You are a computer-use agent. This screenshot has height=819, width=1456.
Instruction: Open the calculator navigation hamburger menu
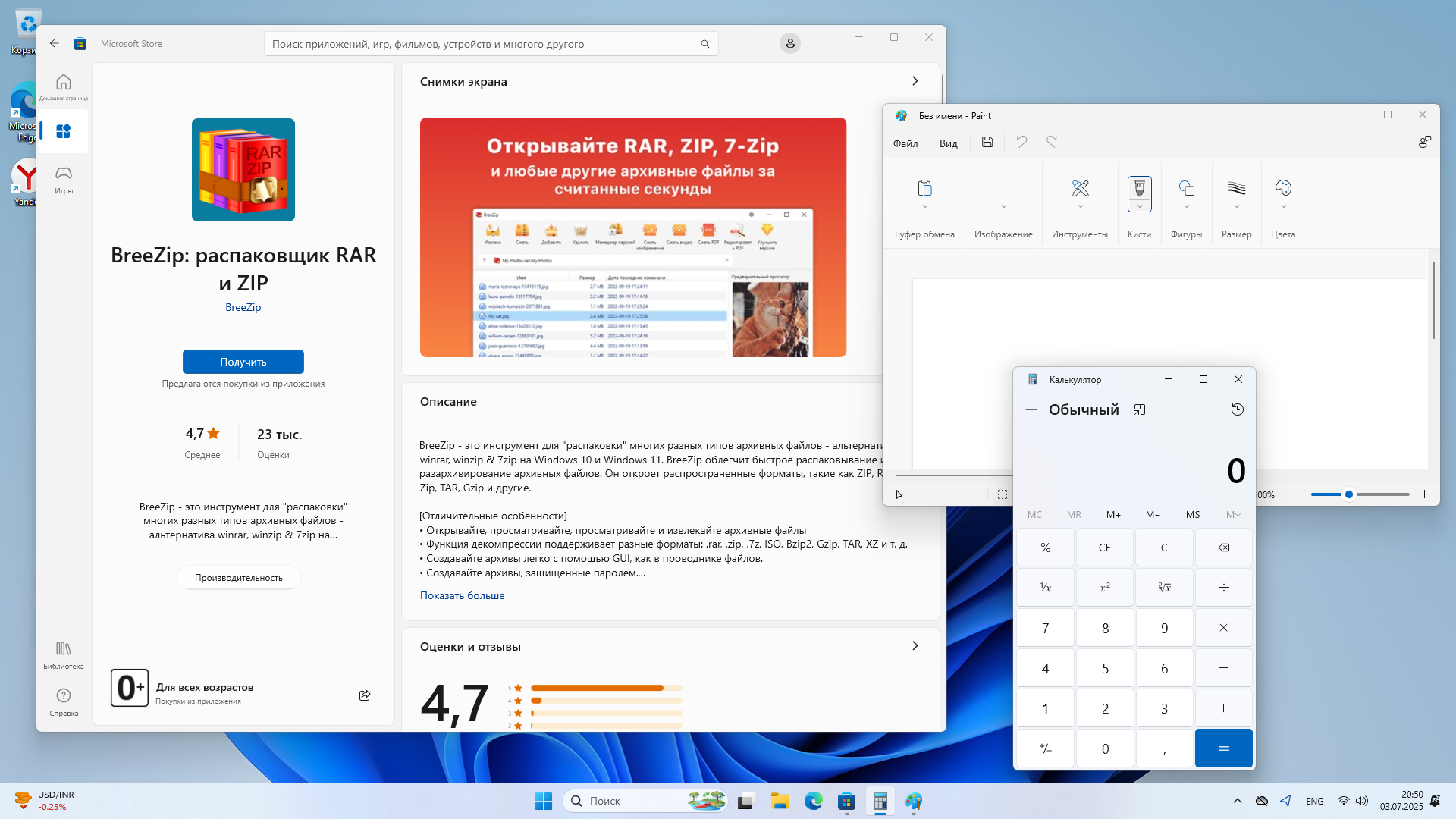click(x=1031, y=409)
